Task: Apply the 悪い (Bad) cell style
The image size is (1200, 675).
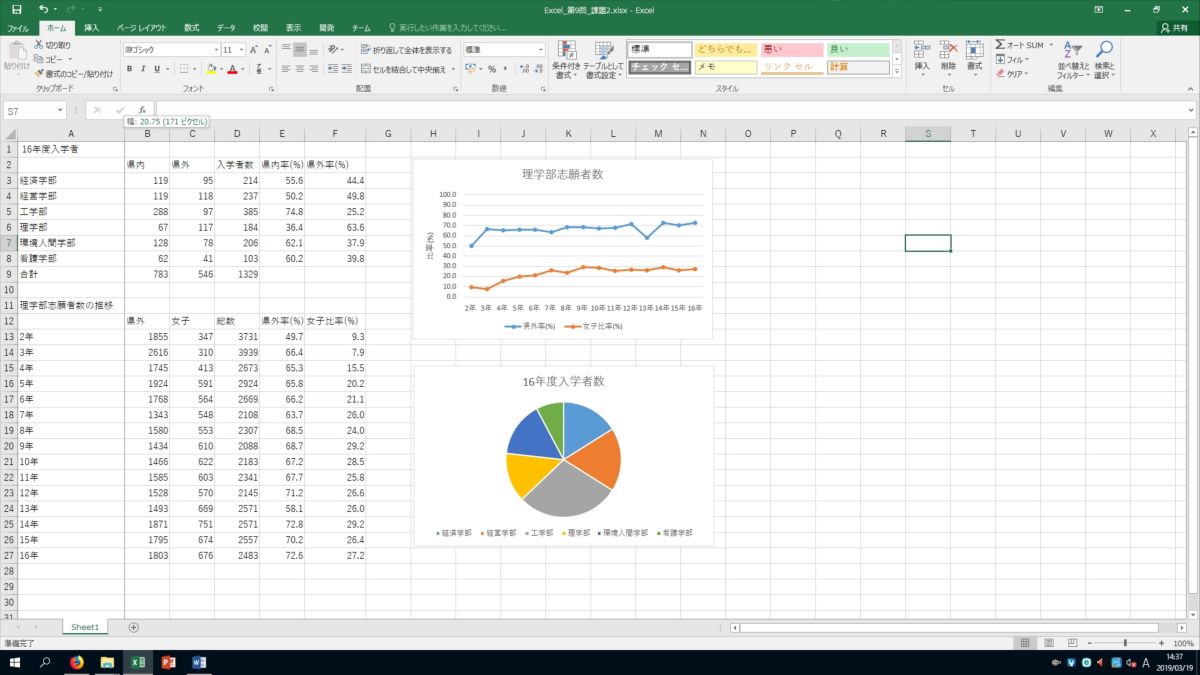Action: tap(792, 49)
